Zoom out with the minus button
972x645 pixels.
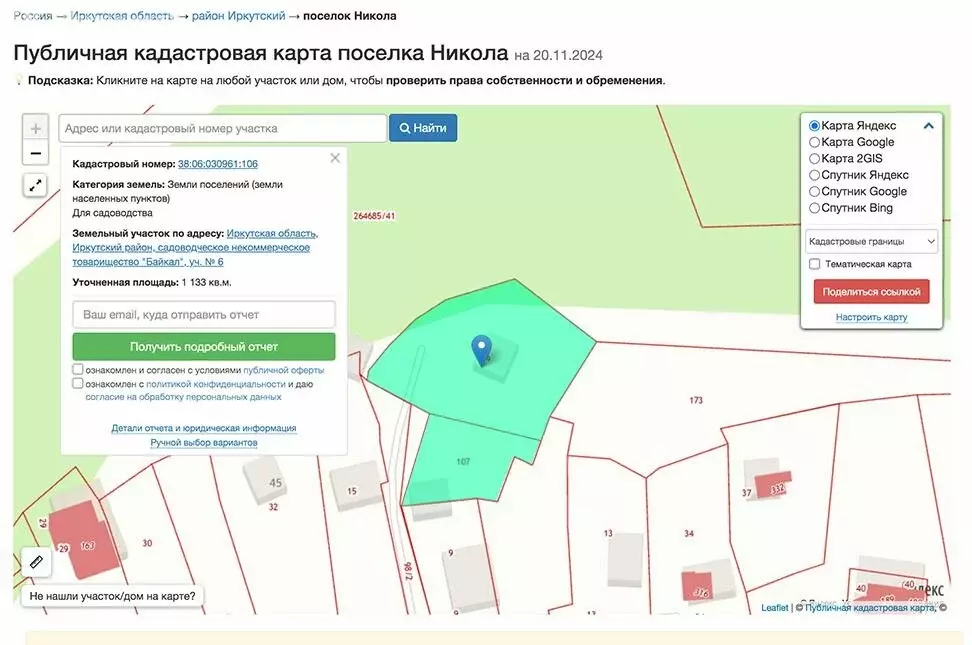pyautogui.click(x=35, y=153)
